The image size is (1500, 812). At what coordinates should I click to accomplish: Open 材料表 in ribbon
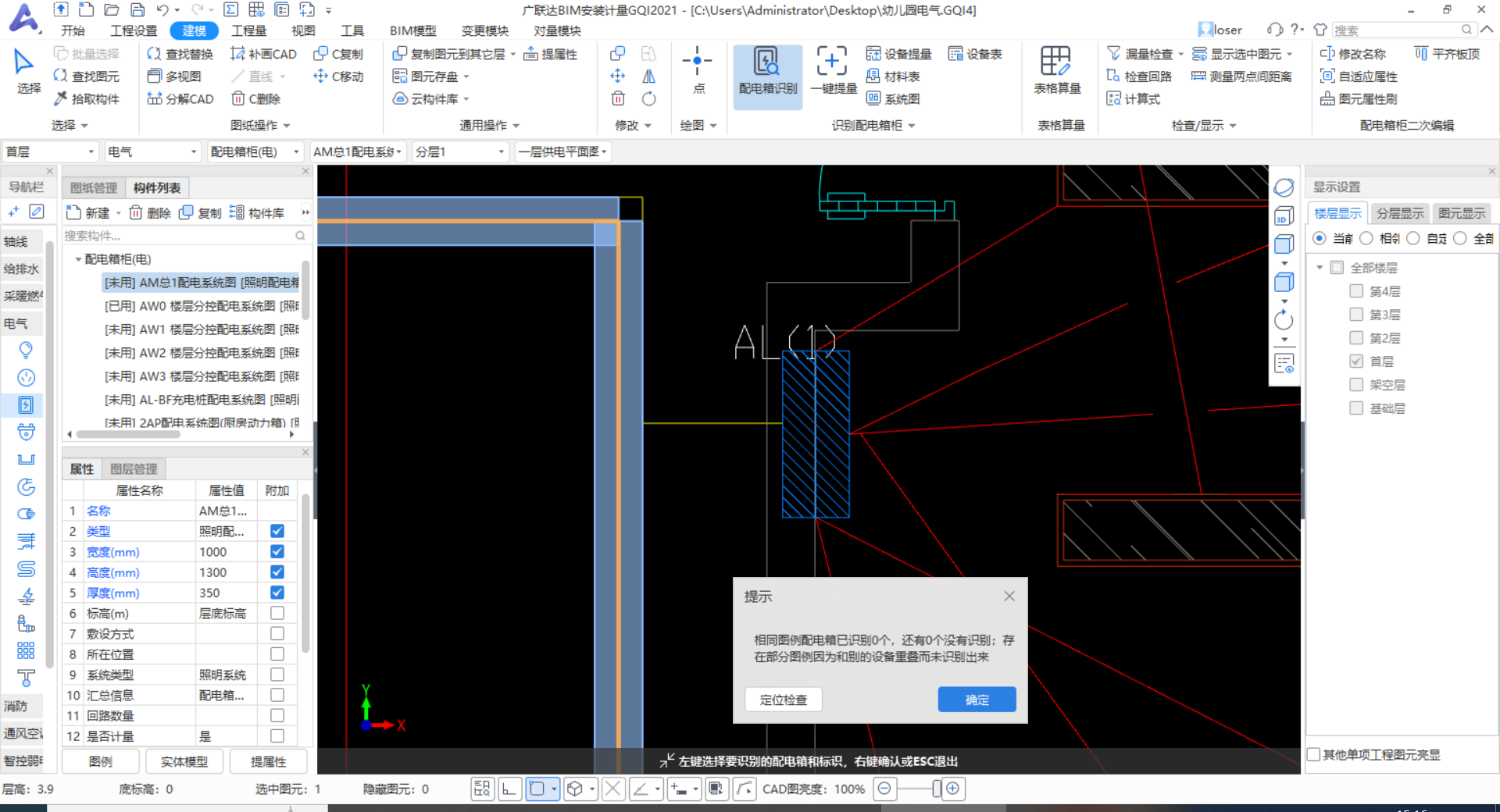click(x=893, y=77)
